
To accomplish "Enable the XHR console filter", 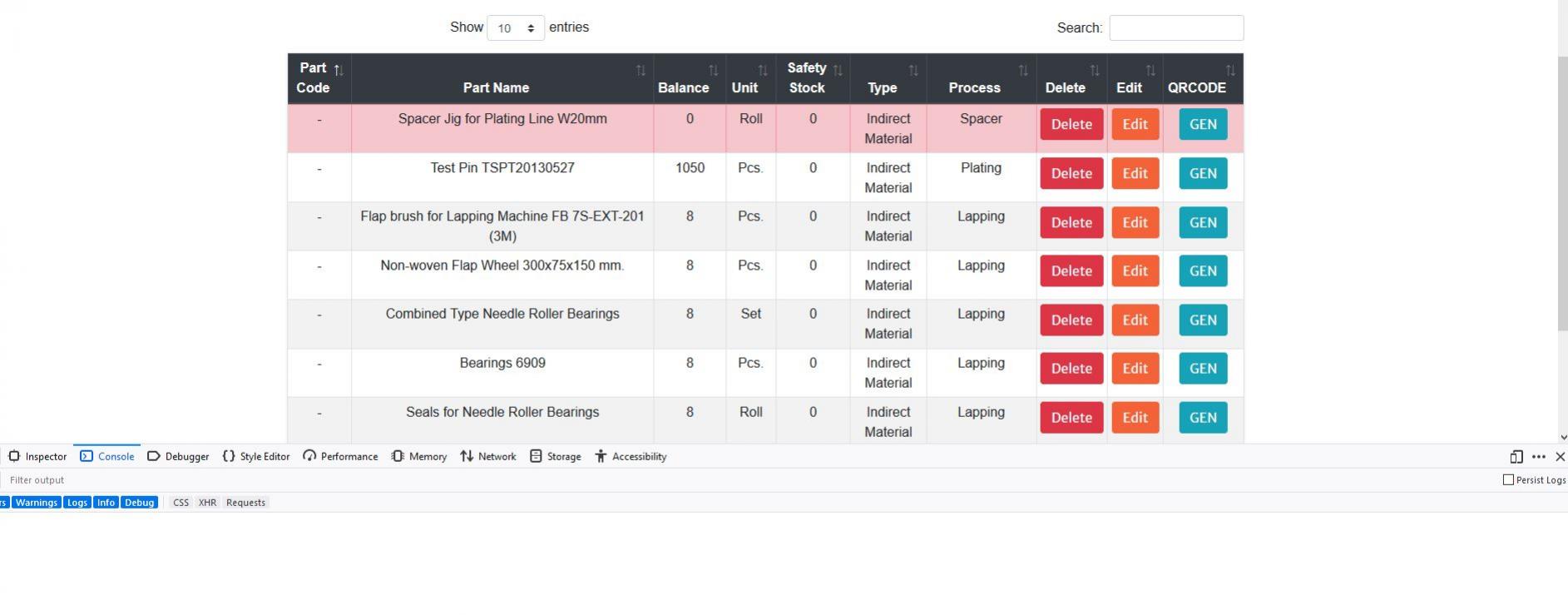I will [207, 503].
